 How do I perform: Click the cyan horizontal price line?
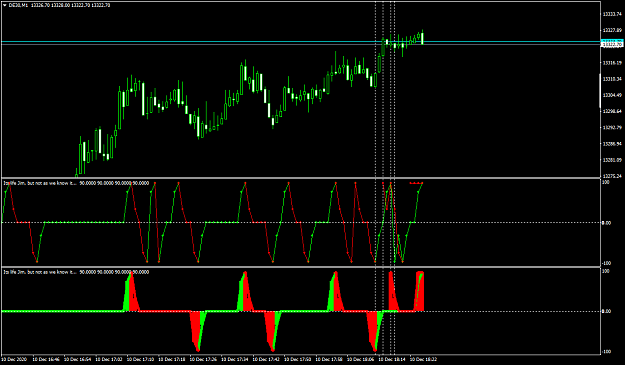301,41
